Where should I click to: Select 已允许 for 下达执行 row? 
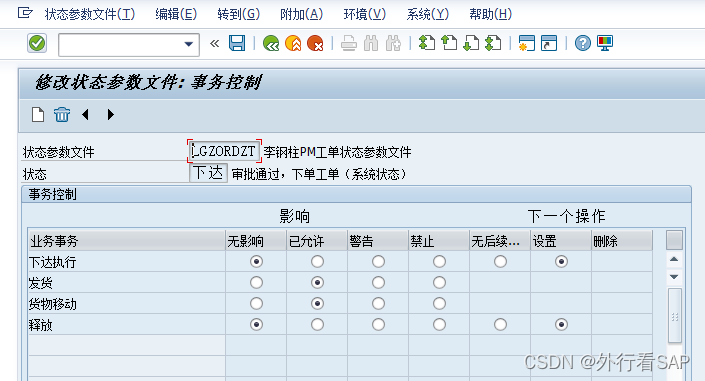317,261
